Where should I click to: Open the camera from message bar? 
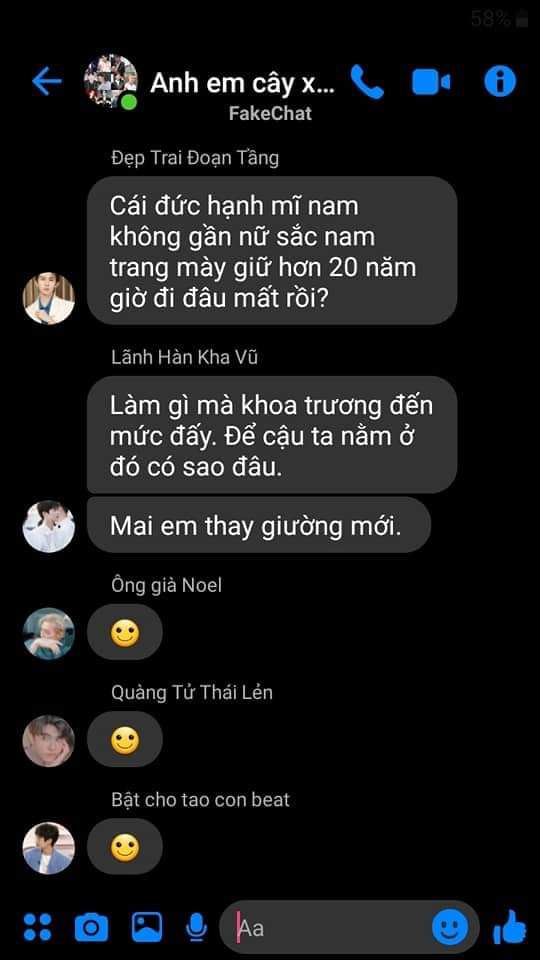[91, 927]
